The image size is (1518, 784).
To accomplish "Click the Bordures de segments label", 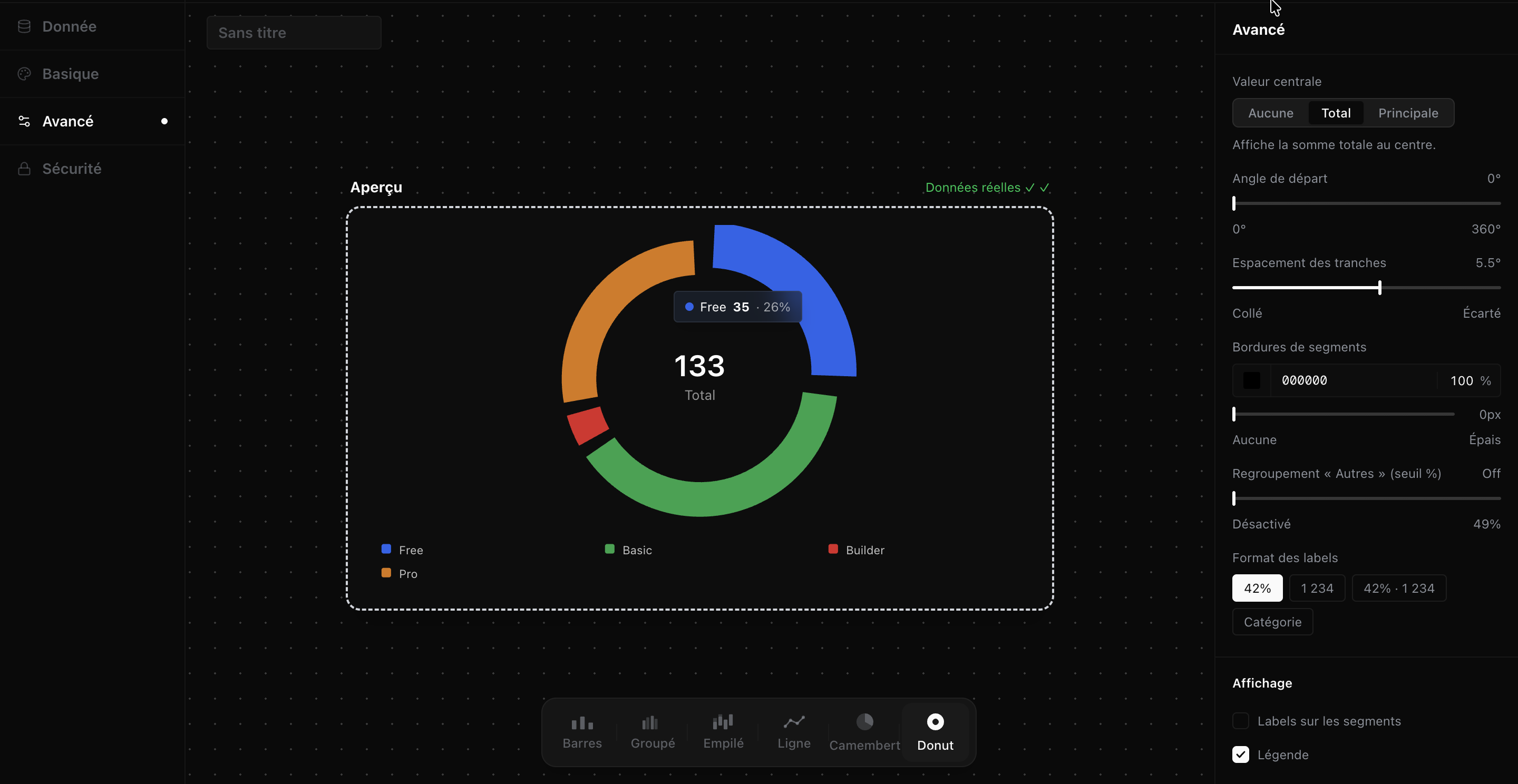I will pos(1299,347).
